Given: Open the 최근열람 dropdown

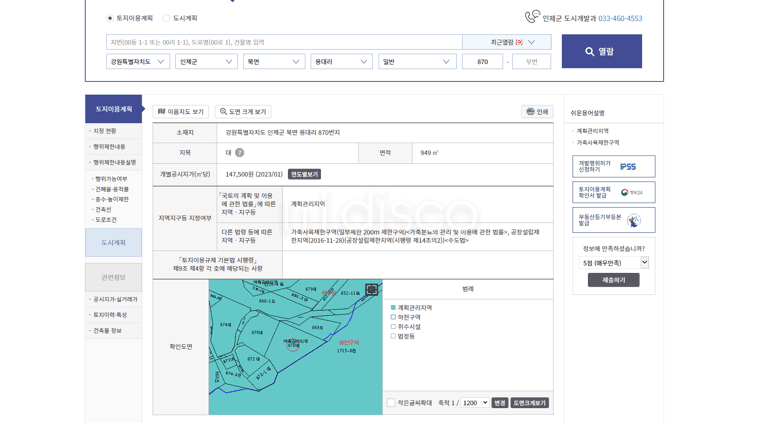Looking at the screenshot, I should [507, 42].
